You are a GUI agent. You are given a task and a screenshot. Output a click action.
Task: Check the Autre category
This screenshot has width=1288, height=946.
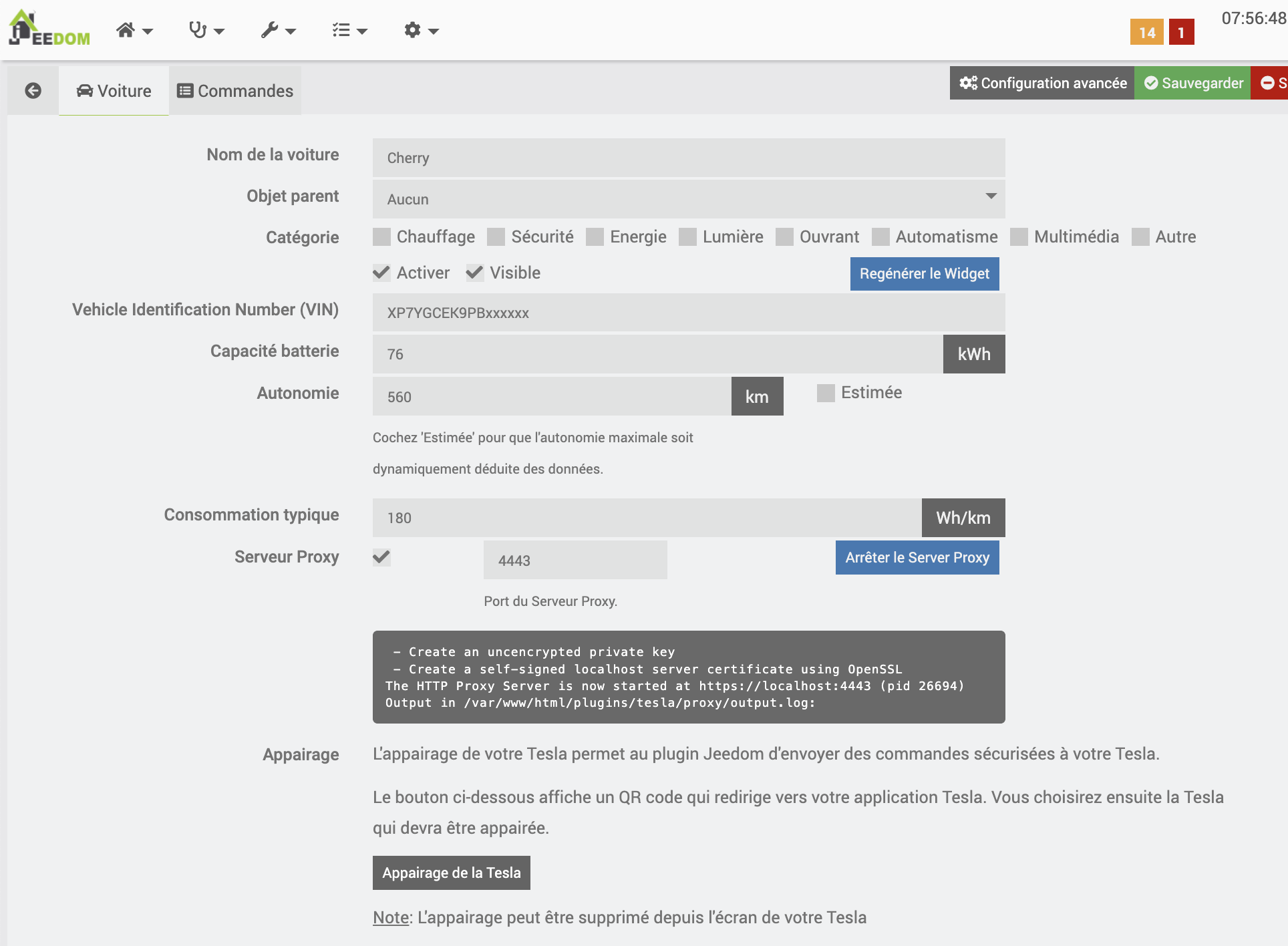1140,237
